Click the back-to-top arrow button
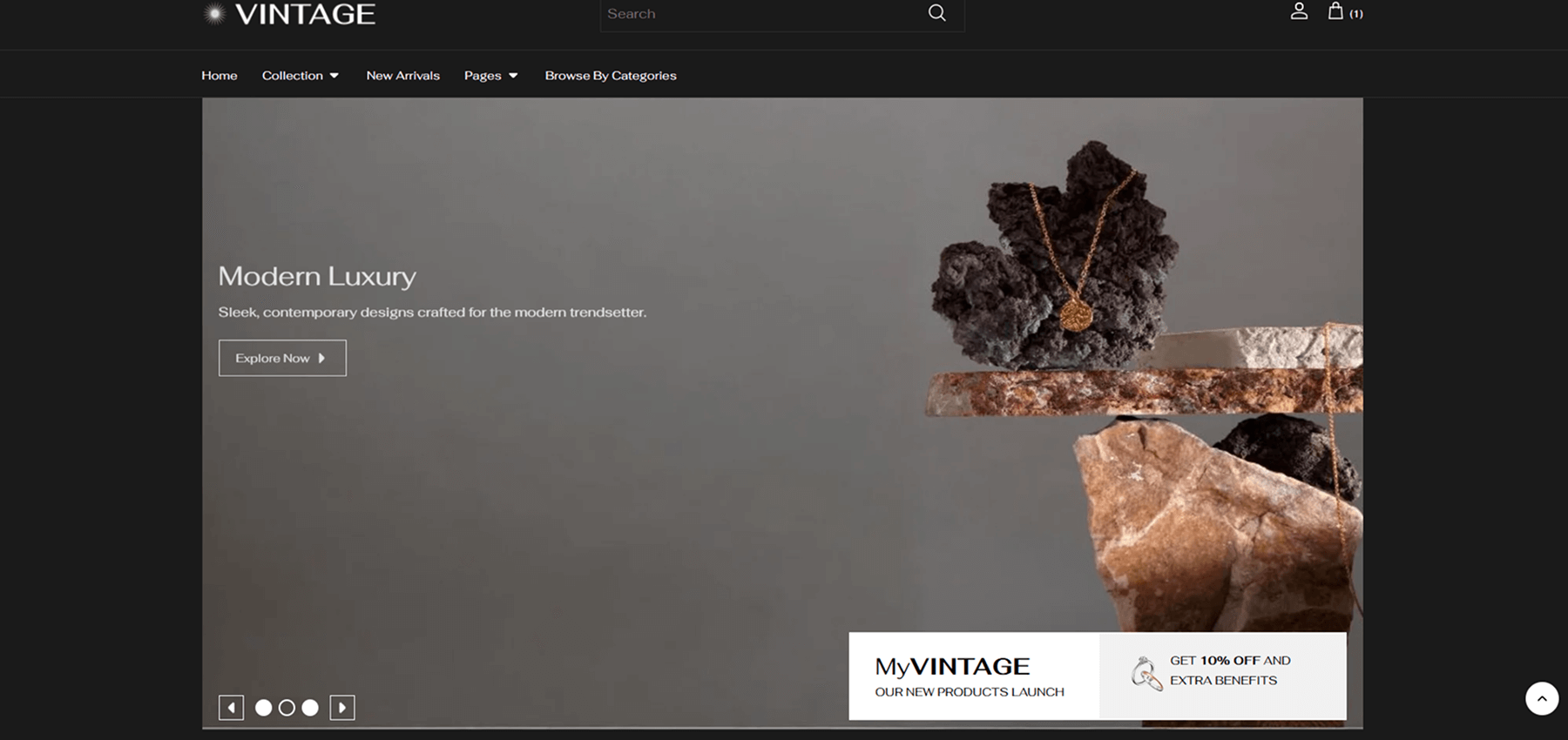Viewport: 1568px width, 740px height. (1541, 698)
